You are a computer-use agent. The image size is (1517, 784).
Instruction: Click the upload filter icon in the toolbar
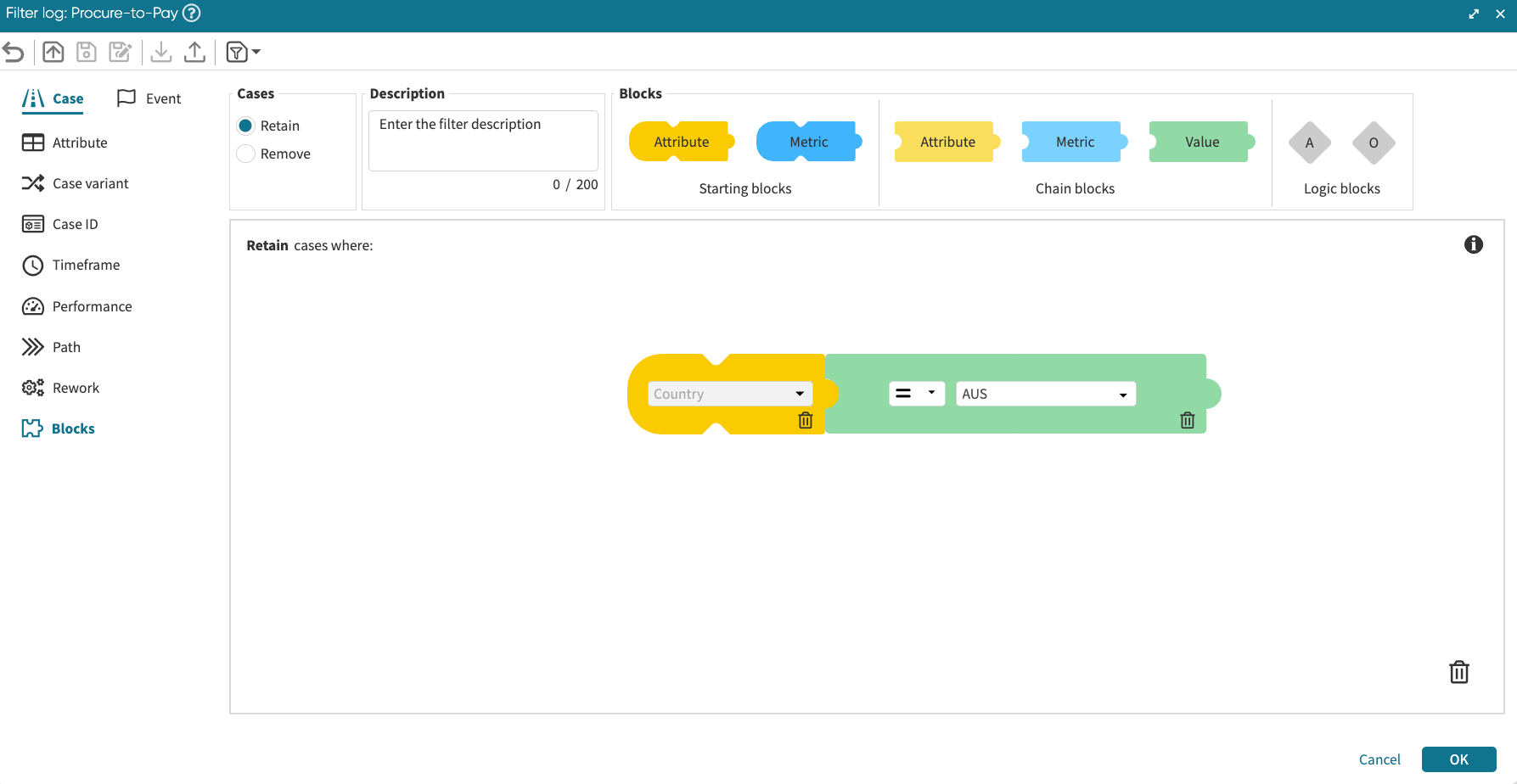[x=194, y=53]
